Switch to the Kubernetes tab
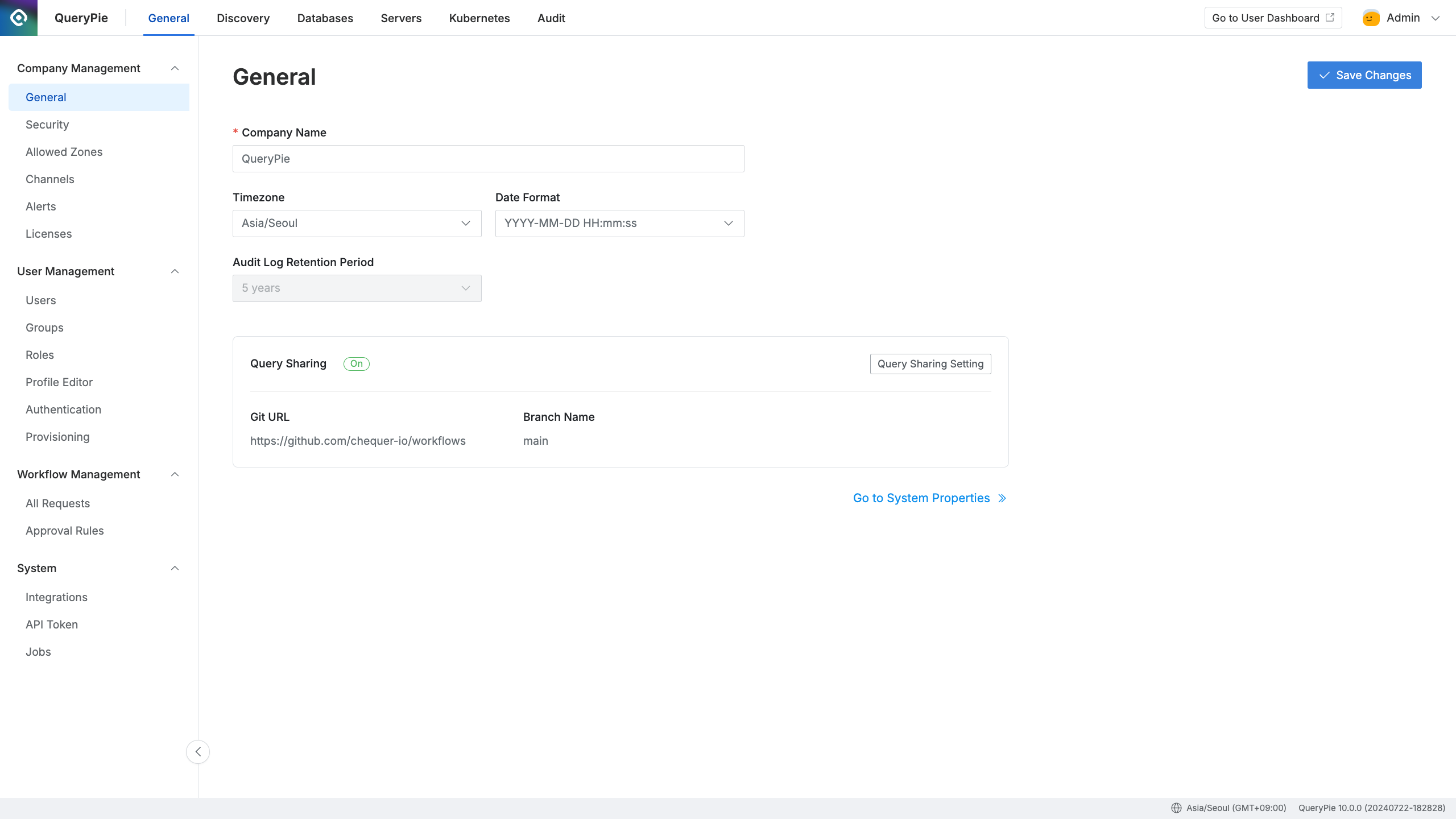Viewport: 1456px width, 819px height. [479, 18]
